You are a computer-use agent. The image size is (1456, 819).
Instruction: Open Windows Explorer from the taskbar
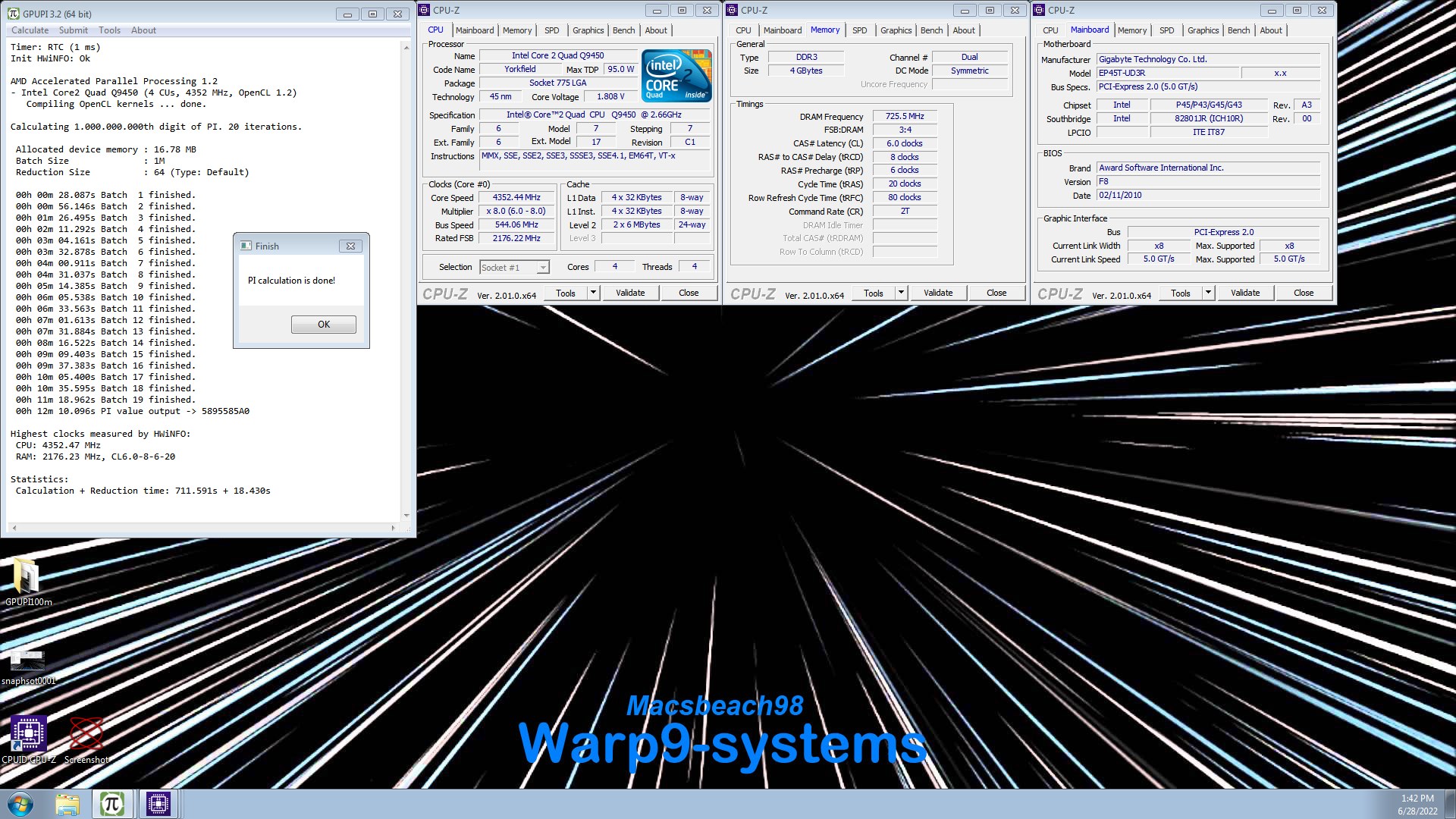click(67, 804)
